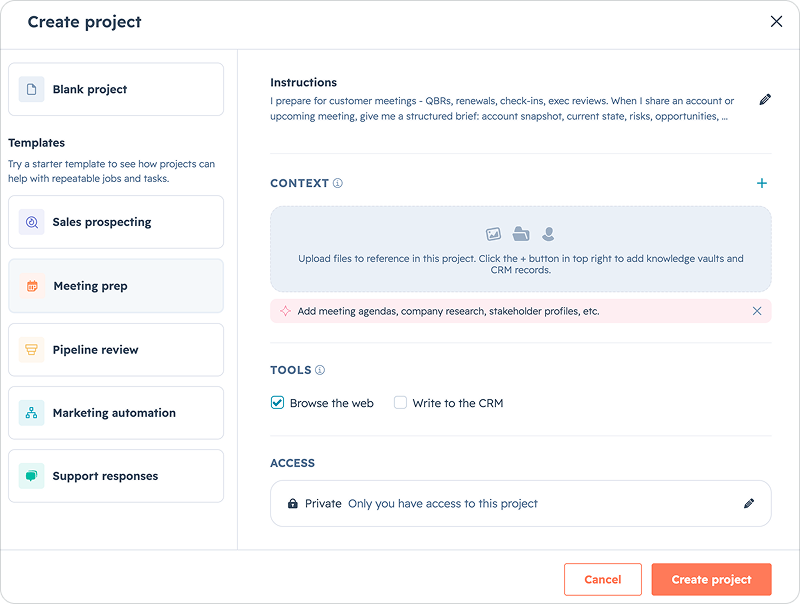The image size is (800, 604).
Task: Click the Support responses chat icon
Action: click(x=32, y=476)
